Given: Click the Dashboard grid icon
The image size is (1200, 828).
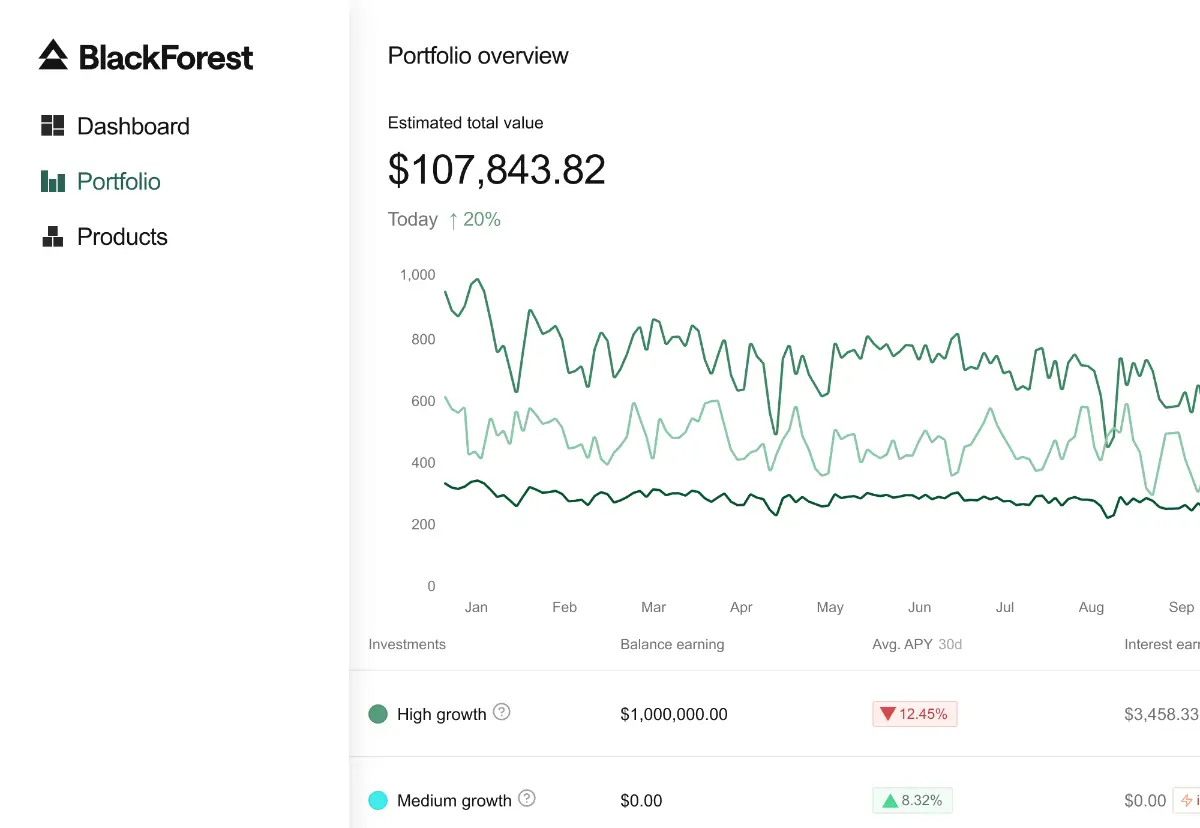Looking at the screenshot, I should (x=52, y=126).
